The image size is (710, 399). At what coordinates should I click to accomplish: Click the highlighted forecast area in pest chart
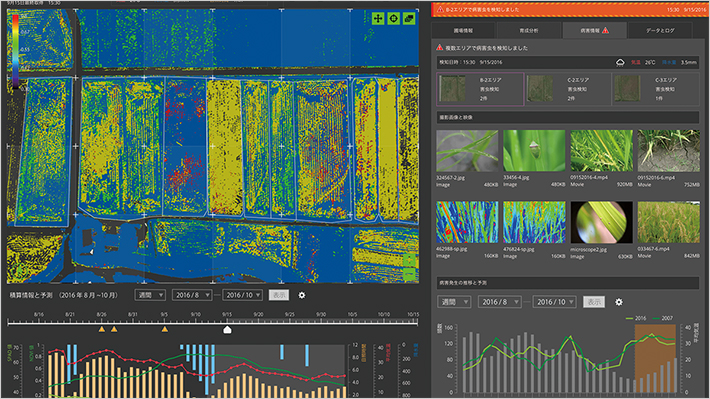[x=655, y=358]
